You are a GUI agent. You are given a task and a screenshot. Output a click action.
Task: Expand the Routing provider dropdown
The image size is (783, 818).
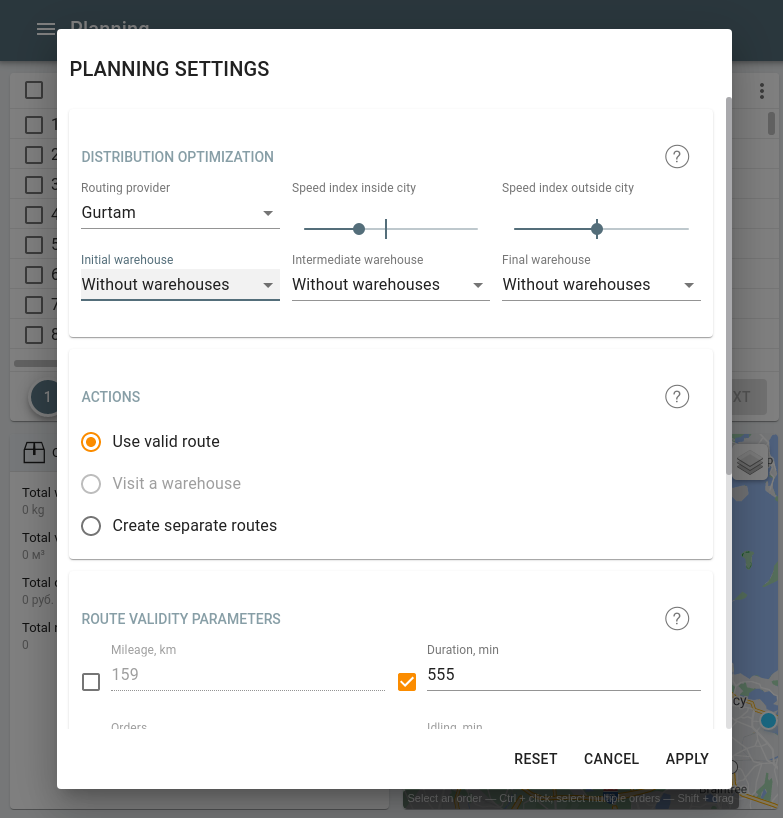pyautogui.click(x=180, y=213)
